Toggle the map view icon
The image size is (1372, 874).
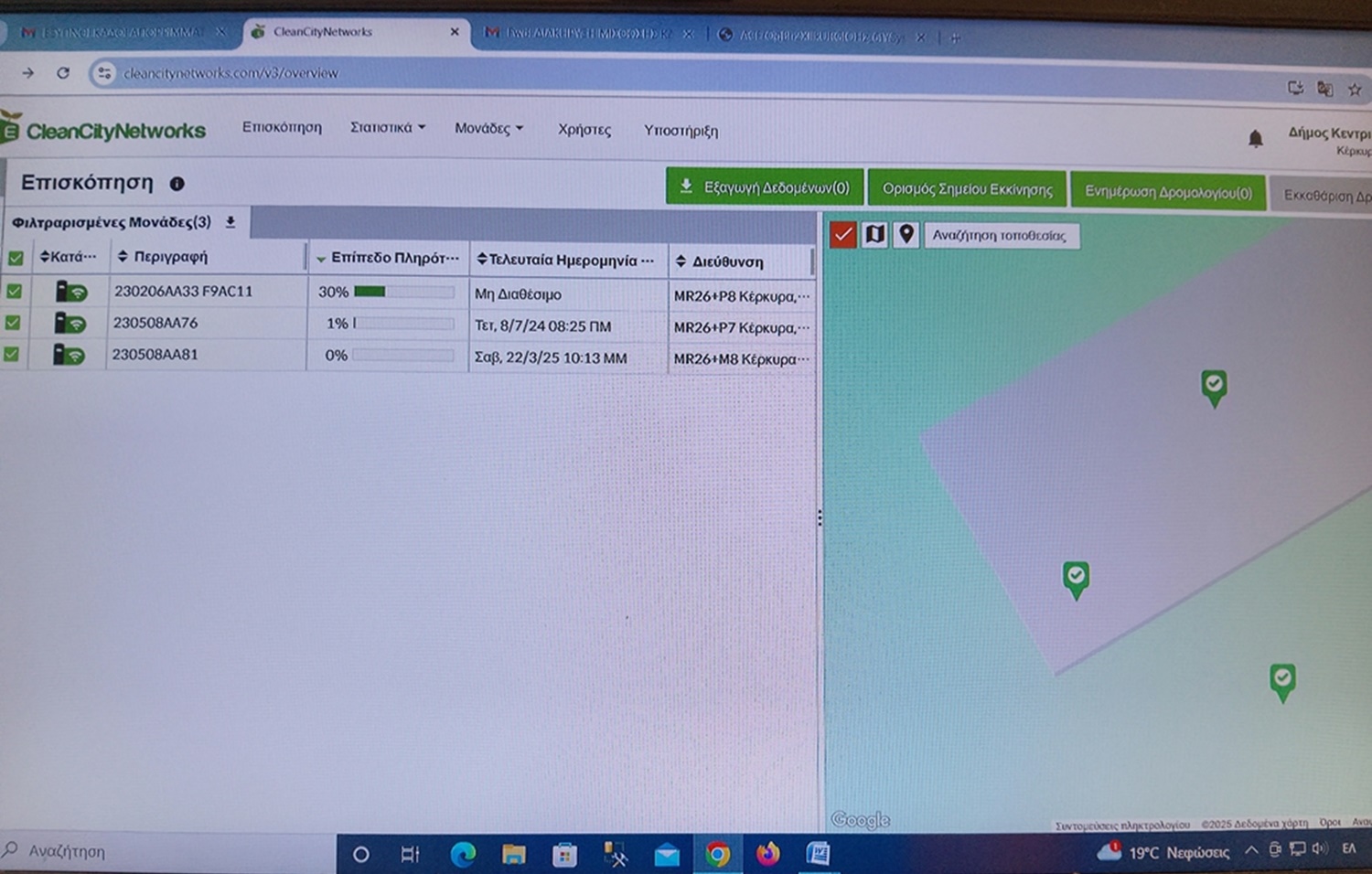coord(874,235)
